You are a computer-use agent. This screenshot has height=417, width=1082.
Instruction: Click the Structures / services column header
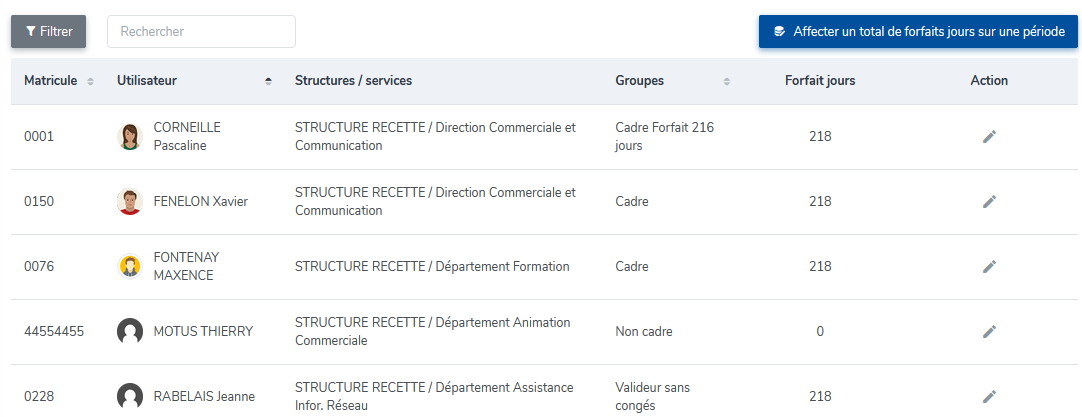(353, 81)
